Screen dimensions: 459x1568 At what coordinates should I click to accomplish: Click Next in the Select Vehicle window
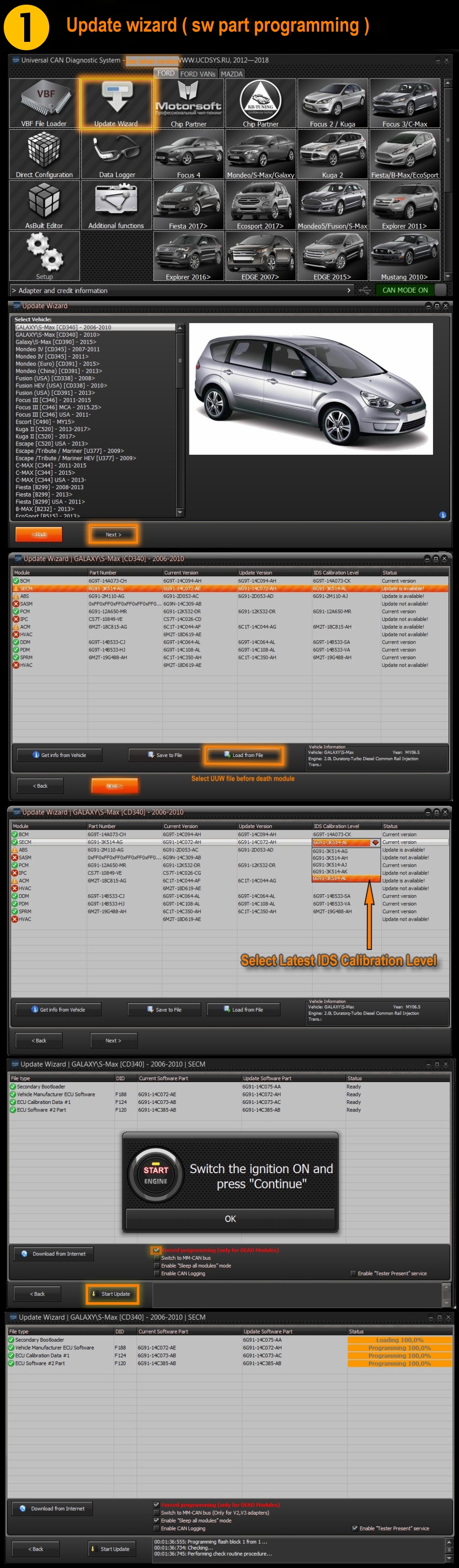coord(114,534)
